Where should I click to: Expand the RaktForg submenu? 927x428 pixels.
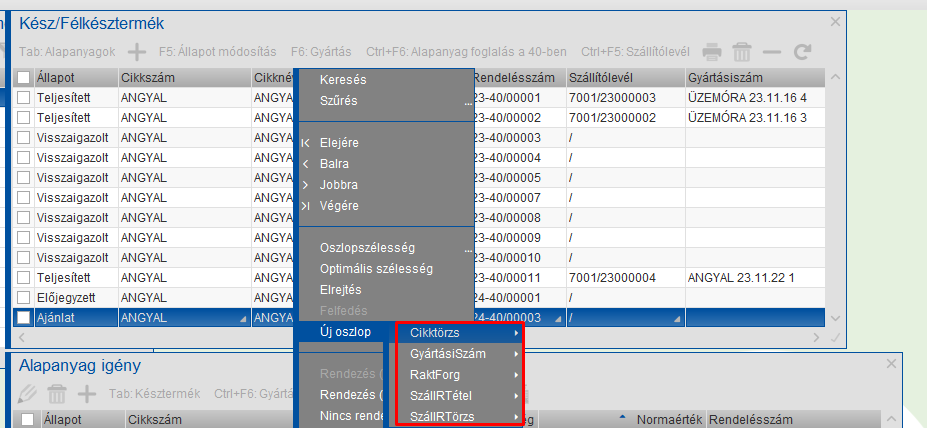click(x=459, y=375)
